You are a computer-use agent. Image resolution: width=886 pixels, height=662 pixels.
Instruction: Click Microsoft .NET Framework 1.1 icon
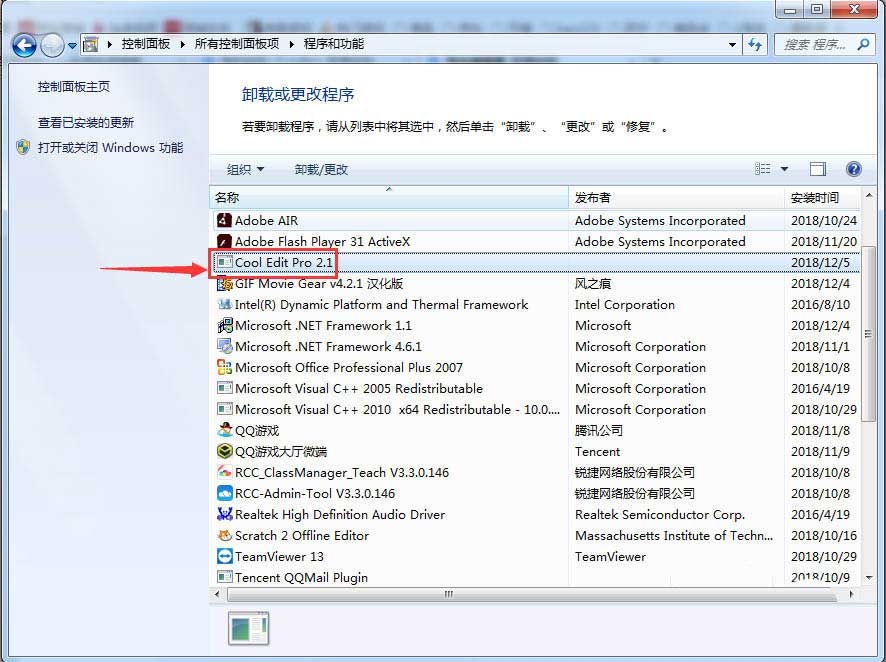point(224,325)
